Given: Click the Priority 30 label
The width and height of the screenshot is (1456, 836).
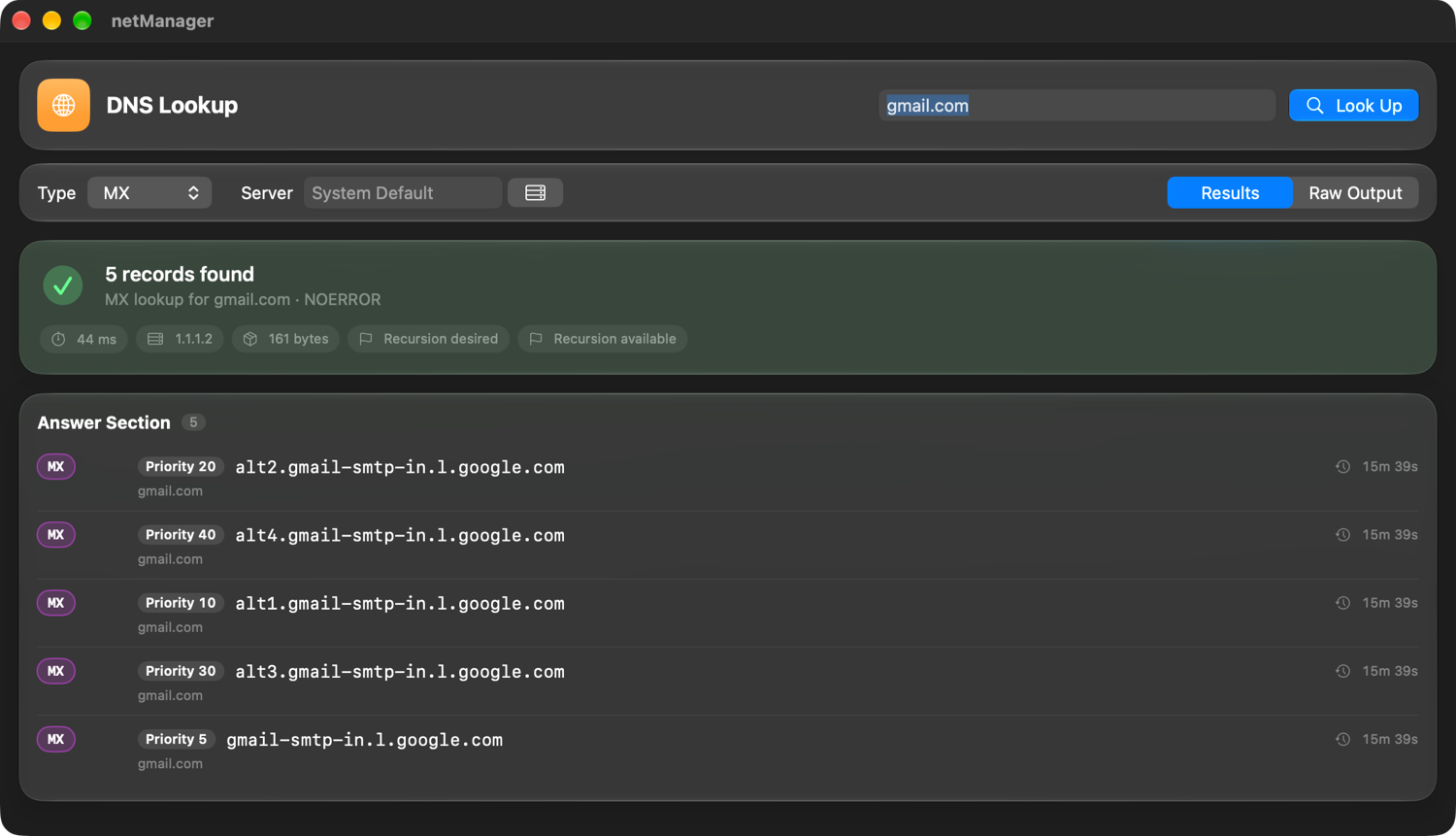Looking at the screenshot, I should tap(181, 671).
